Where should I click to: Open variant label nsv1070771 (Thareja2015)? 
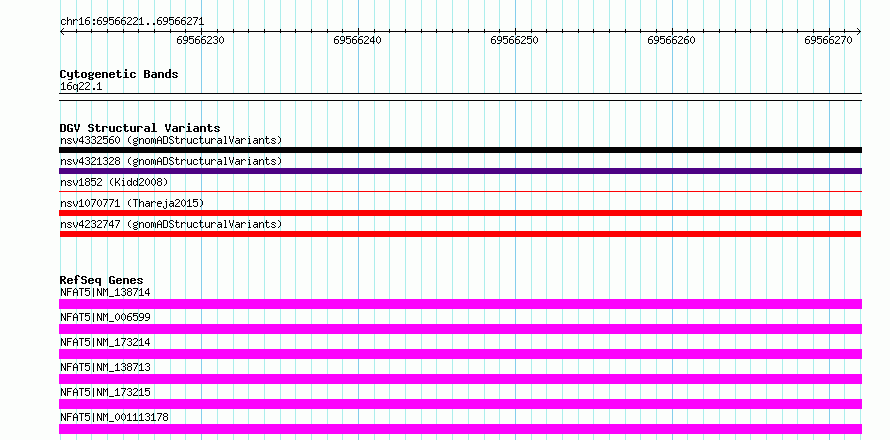(x=132, y=203)
